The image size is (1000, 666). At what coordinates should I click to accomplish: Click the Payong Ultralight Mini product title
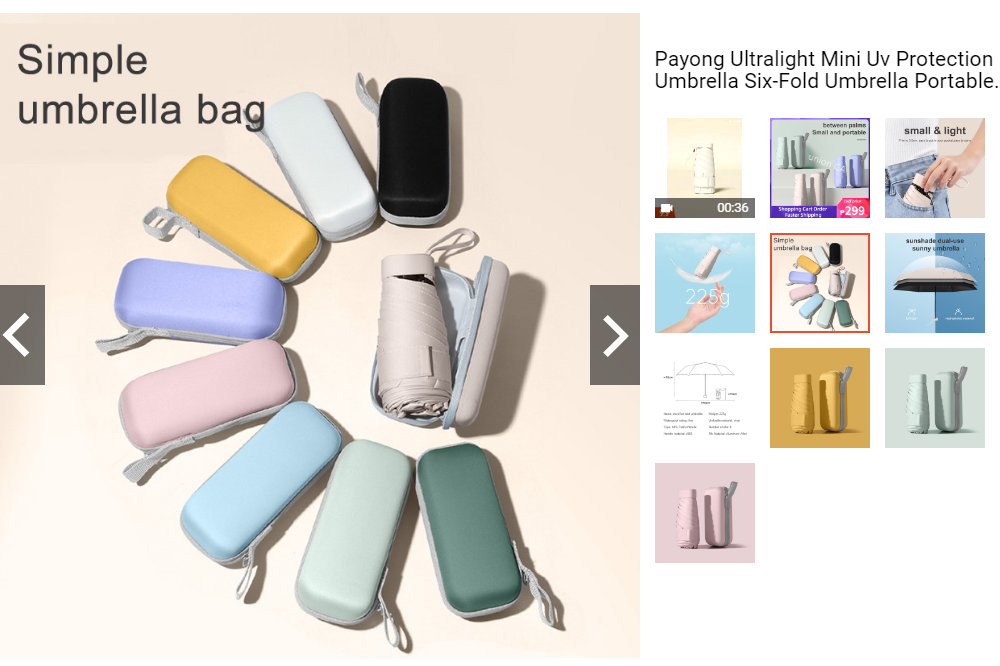[x=827, y=70]
